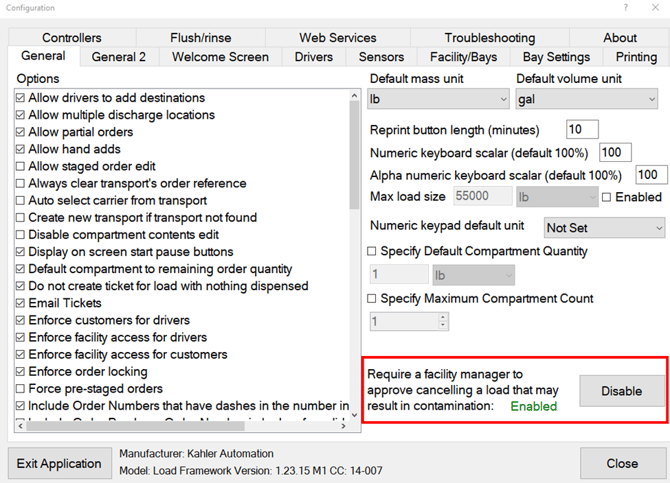The image size is (670, 483).
Task: Click the Maximum Compartment Count stepper arrows
Action: click(x=443, y=321)
